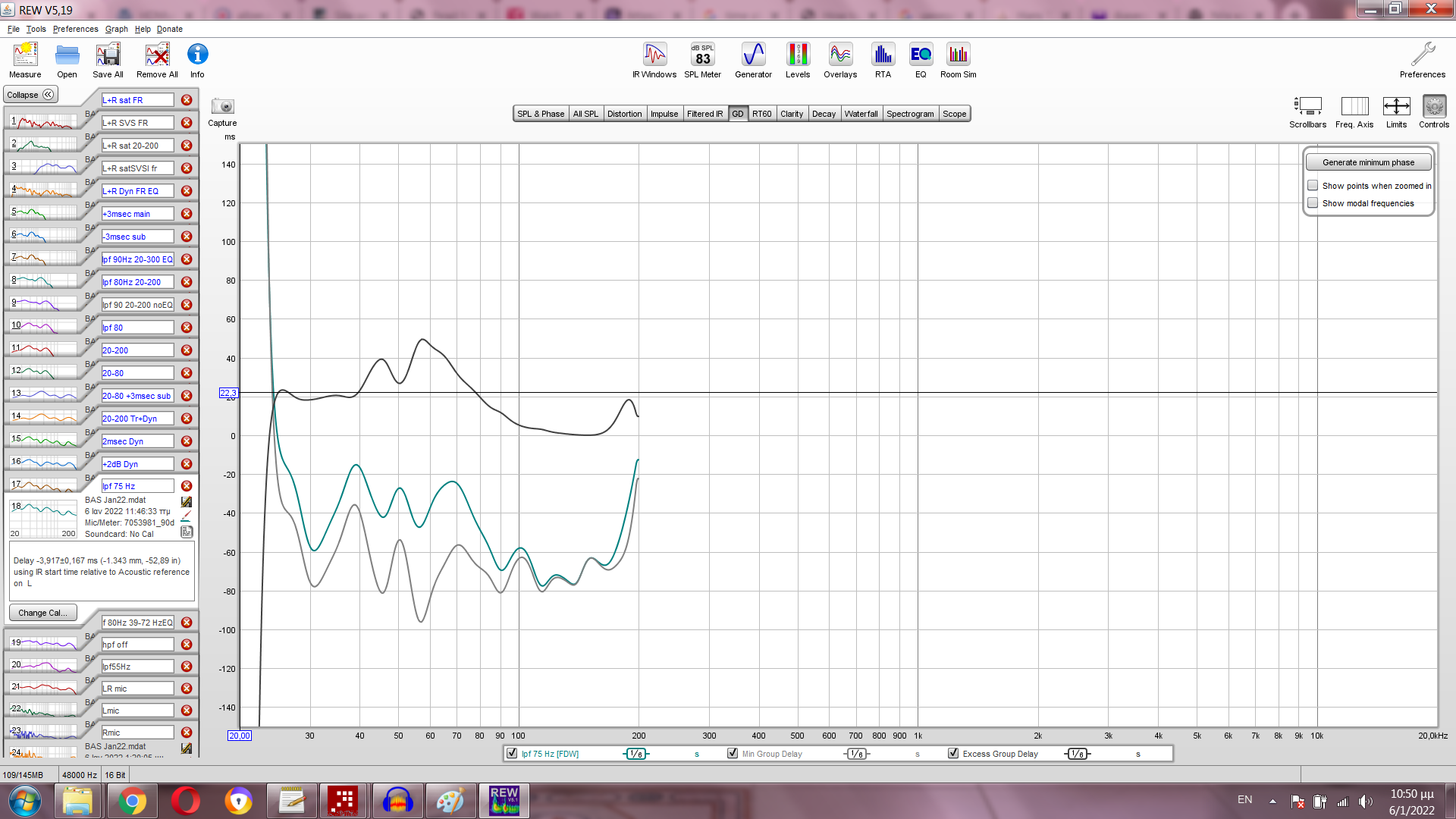This screenshot has width=1456, height=819.
Task: Switch to the Filtered IR tab
Action: 704,114
